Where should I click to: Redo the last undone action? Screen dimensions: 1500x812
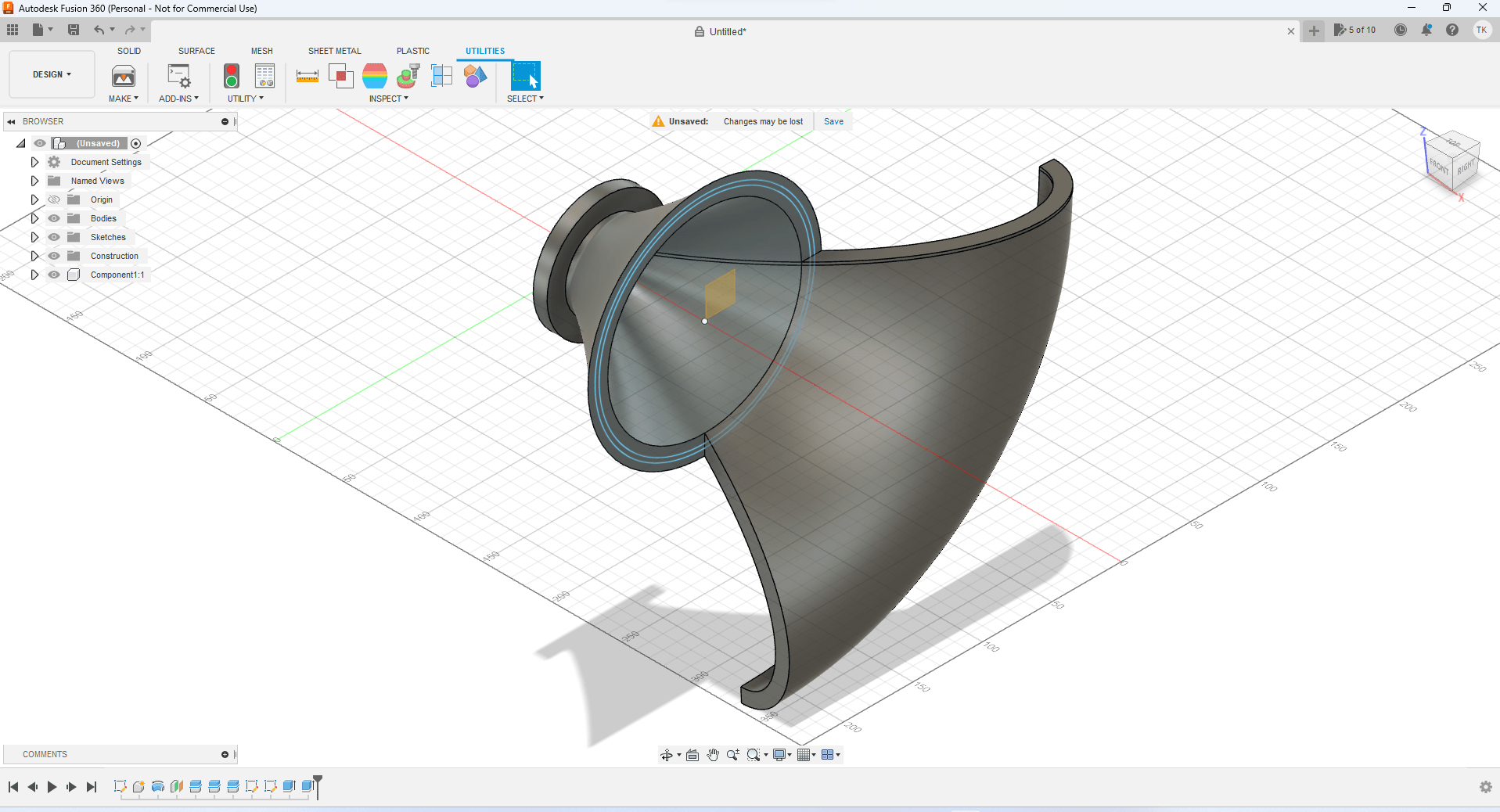click(130, 30)
